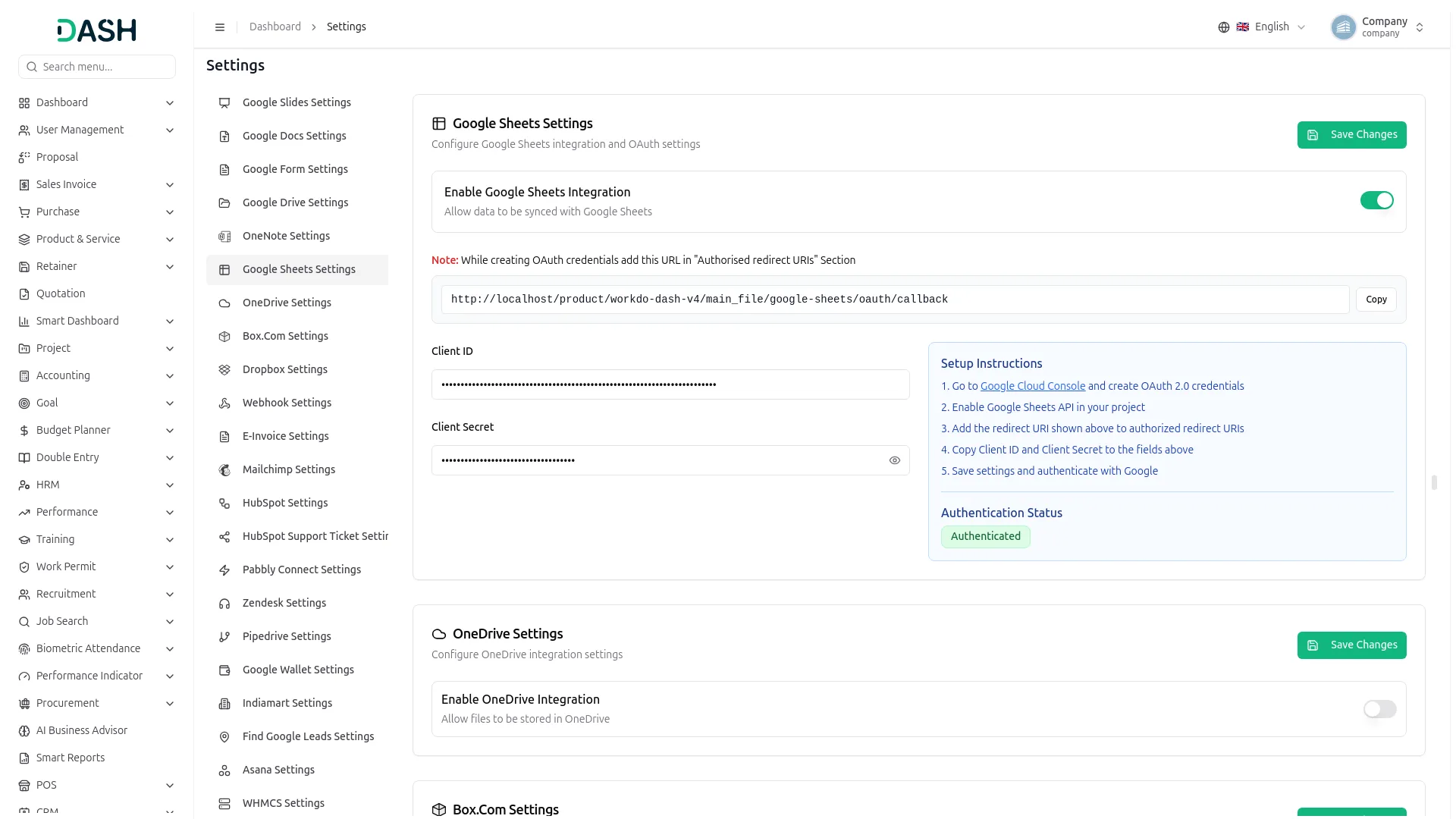Click the Zendesk Settings headset icon
This screenshot has width=1456, height=819.
pyautogui.click(x=224, y=604)
